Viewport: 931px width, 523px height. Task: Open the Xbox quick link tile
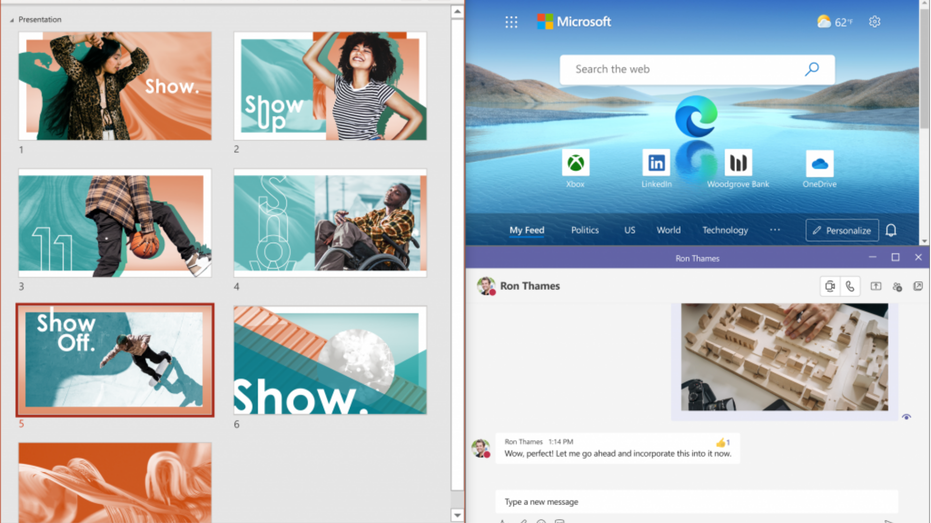click(575, 167)
